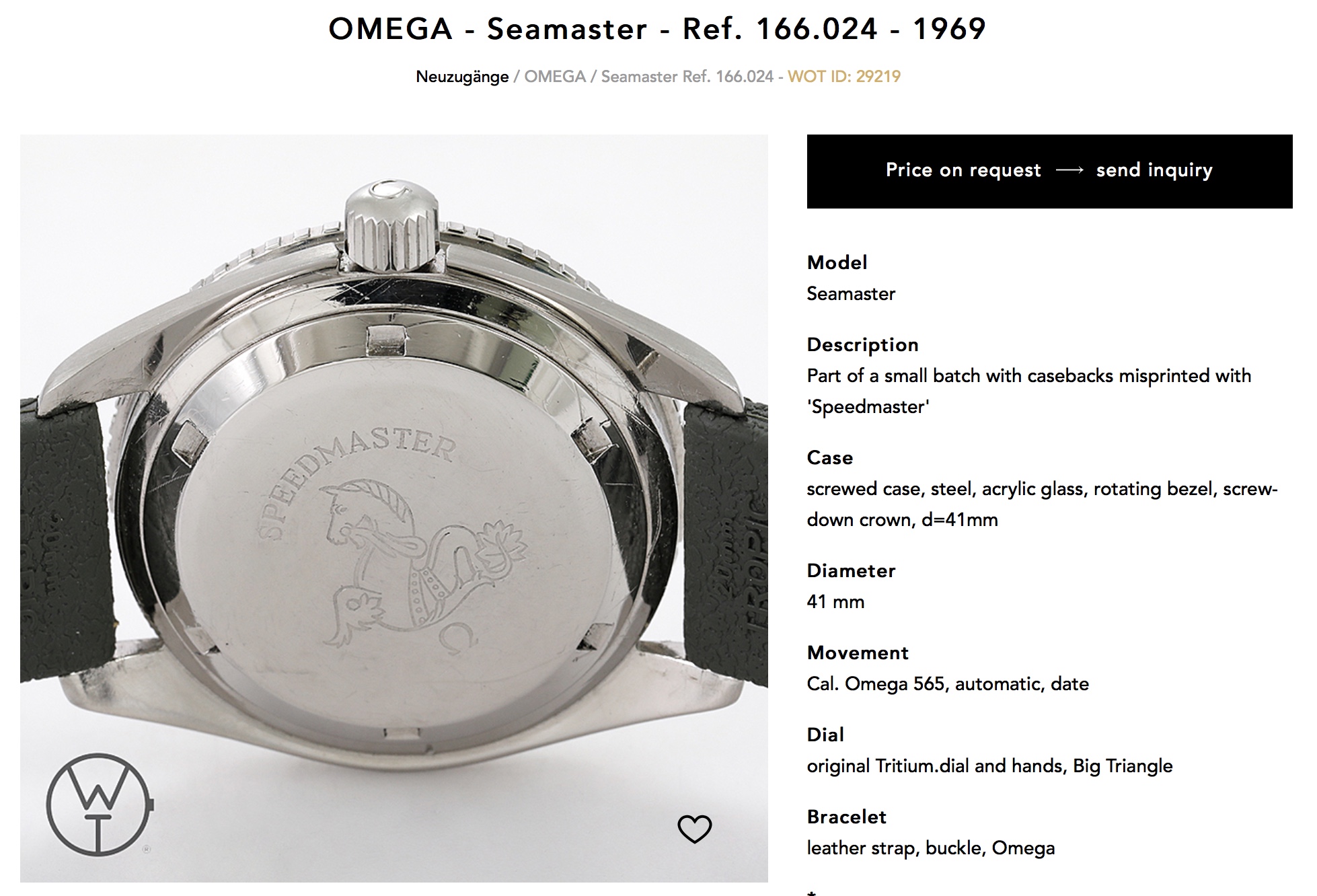Click the arrow in Price on request banner
Screen dimensions: 1317x896
(1069, 170)
